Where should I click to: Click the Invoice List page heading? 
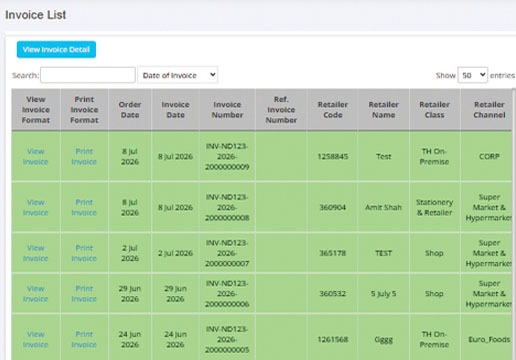[x=36, y=15]
